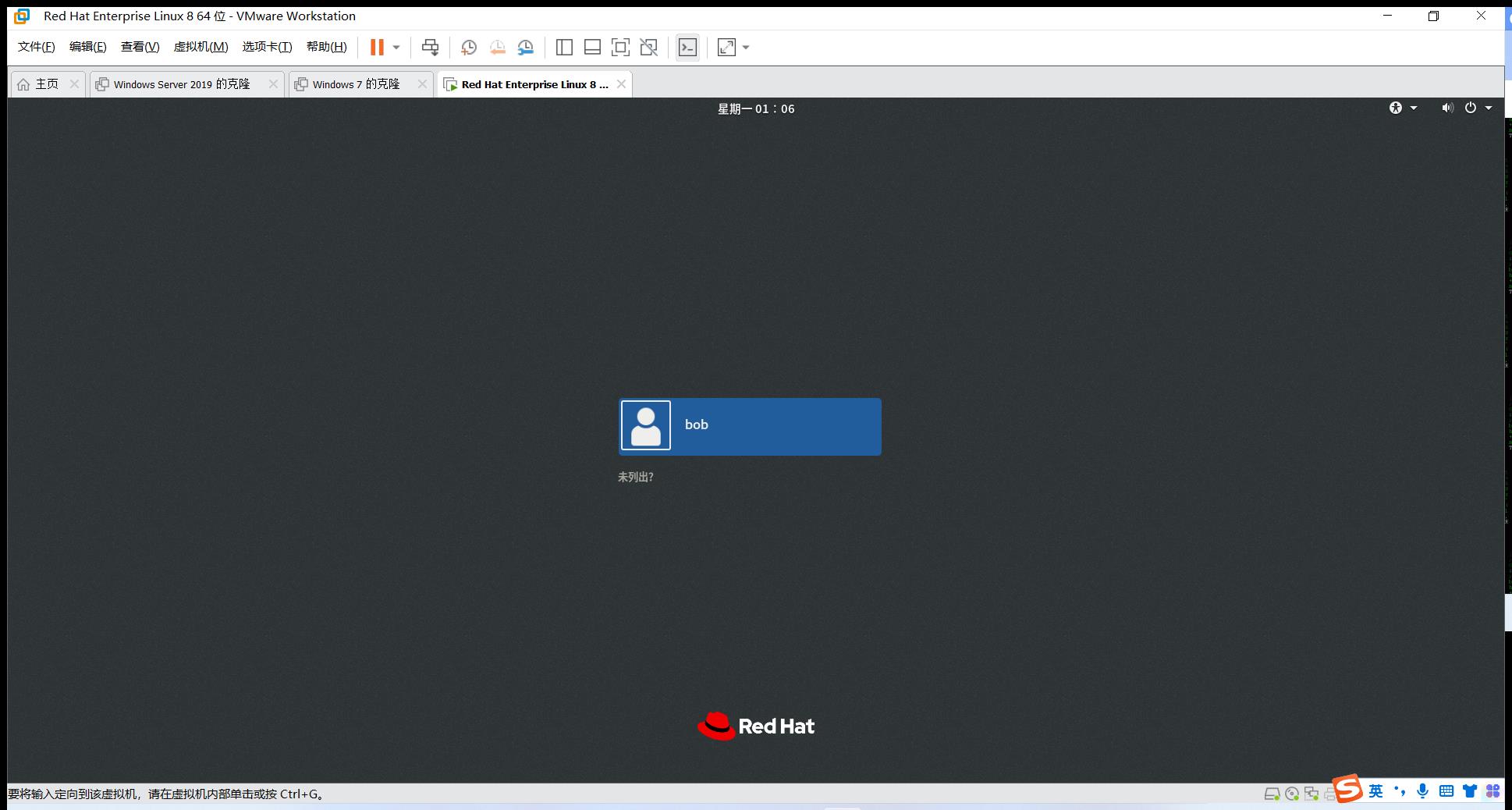Minimize the VMware Workstation window
This screenshot has height=810, width=1512.
click(1387, 16)
